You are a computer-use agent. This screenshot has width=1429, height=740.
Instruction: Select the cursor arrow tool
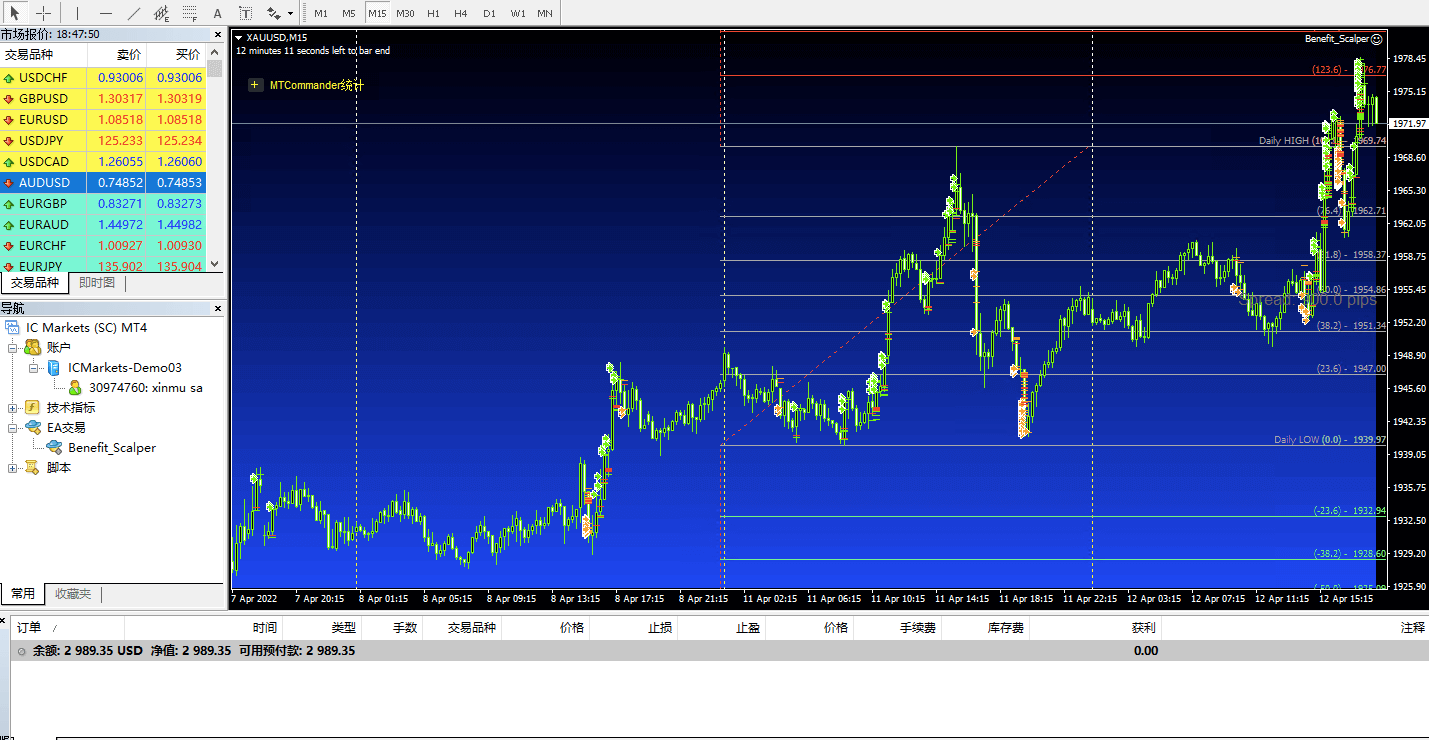click(15, 13)
